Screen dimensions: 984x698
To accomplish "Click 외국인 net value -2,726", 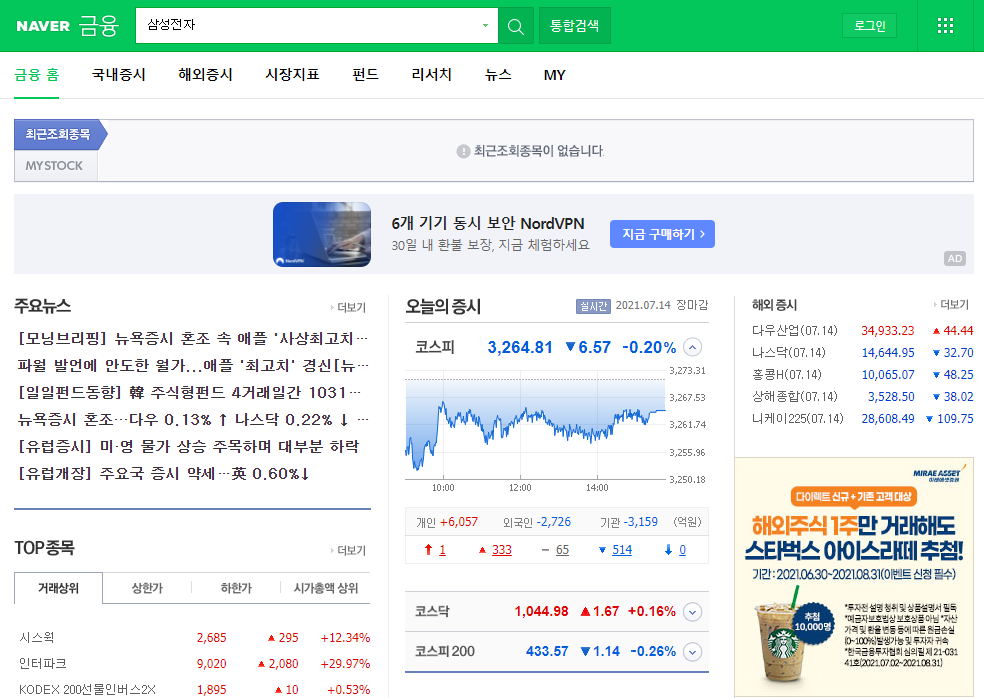I will 554,522.
